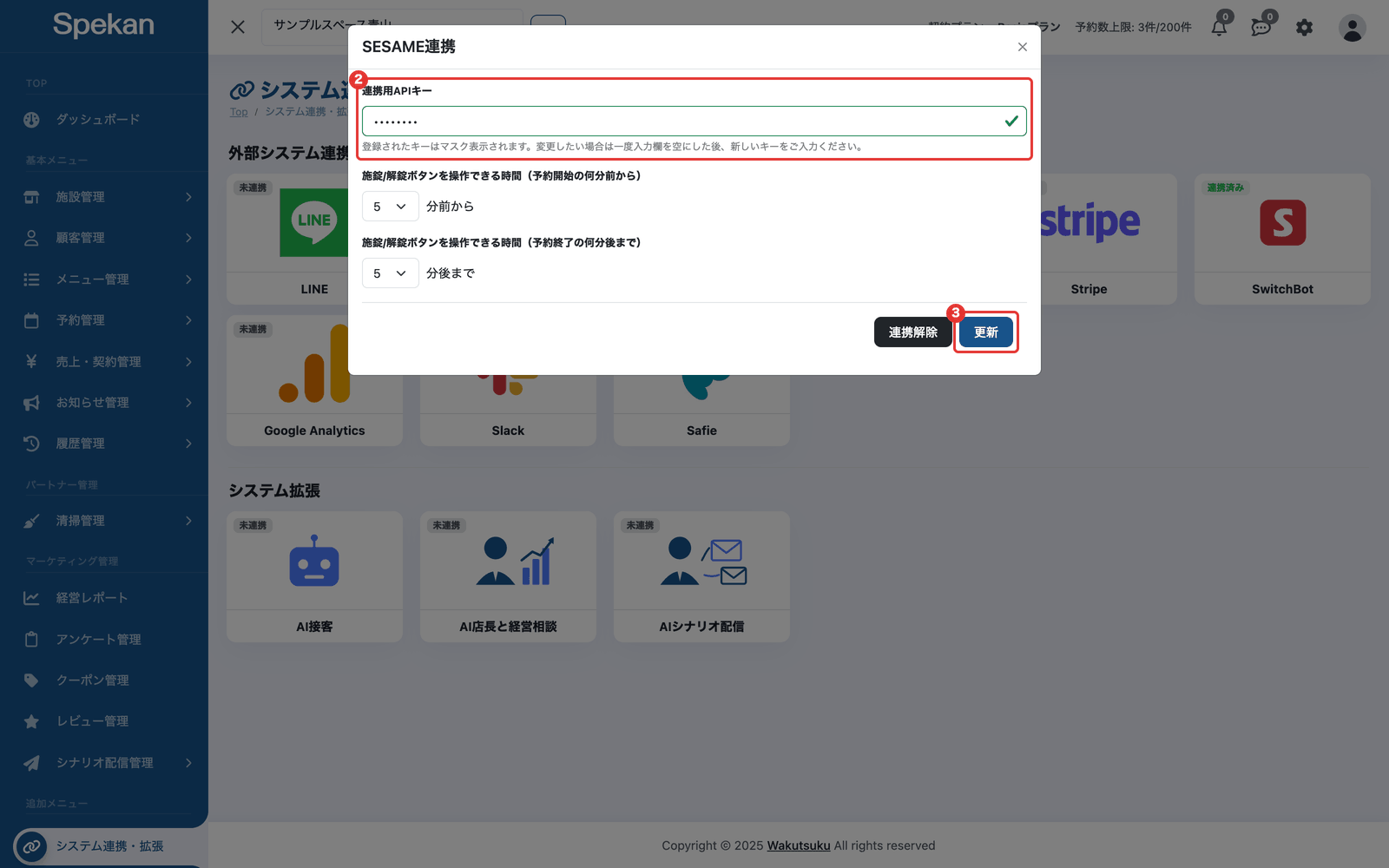Expand the 顧客管理 menu
Image resolution: width=1389 pixels, height=868 pixels.
(x=104, y=238)
